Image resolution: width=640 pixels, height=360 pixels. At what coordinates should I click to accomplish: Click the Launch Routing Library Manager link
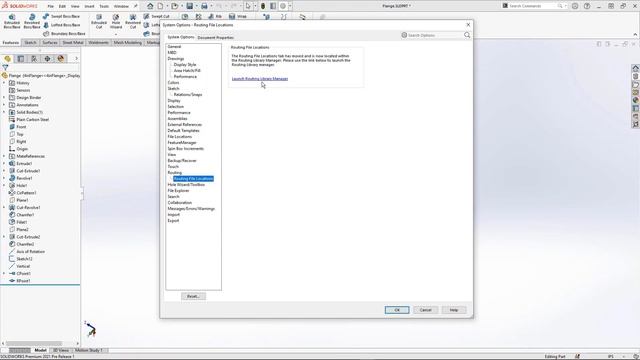coord(260,79)
